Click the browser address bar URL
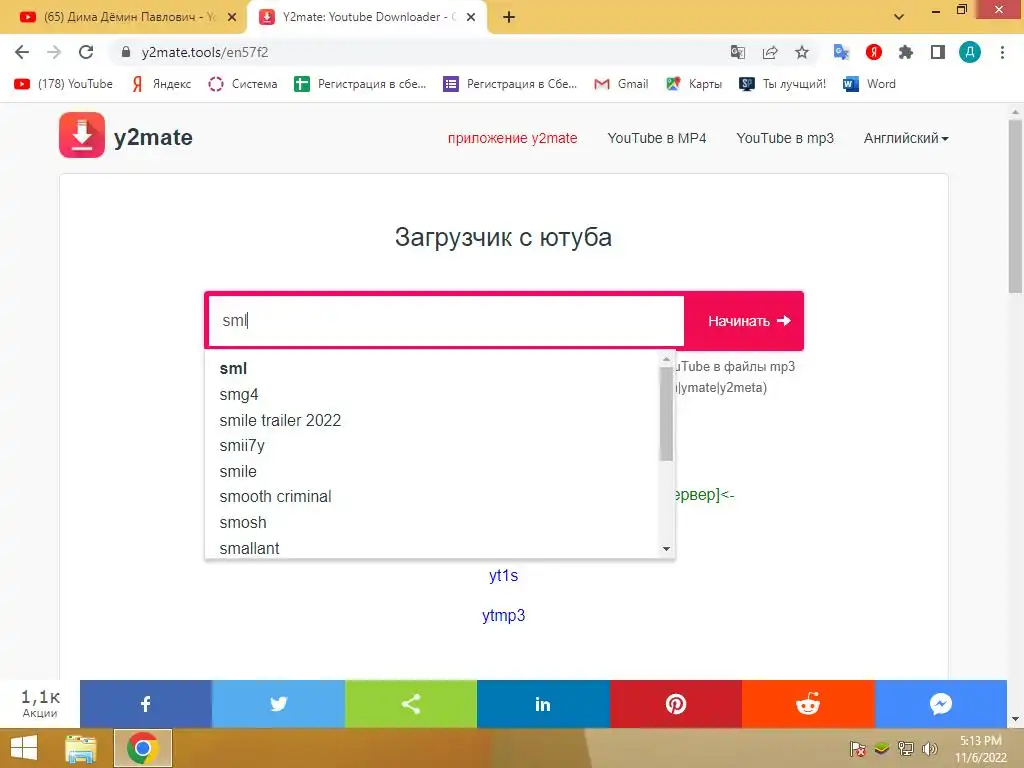Viewport: 1024px width, 768px height. 205,52
